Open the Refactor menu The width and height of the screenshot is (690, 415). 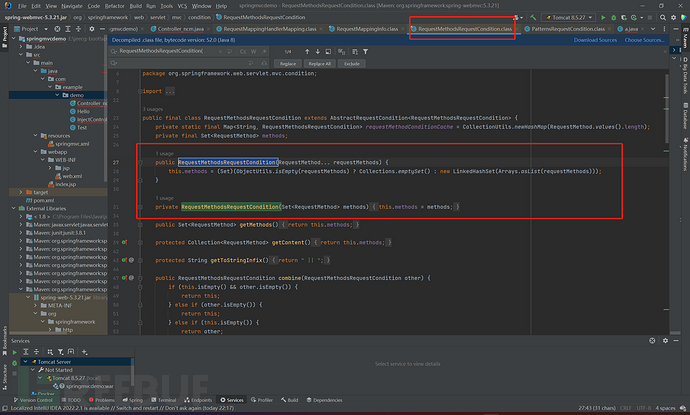(114, 6)
